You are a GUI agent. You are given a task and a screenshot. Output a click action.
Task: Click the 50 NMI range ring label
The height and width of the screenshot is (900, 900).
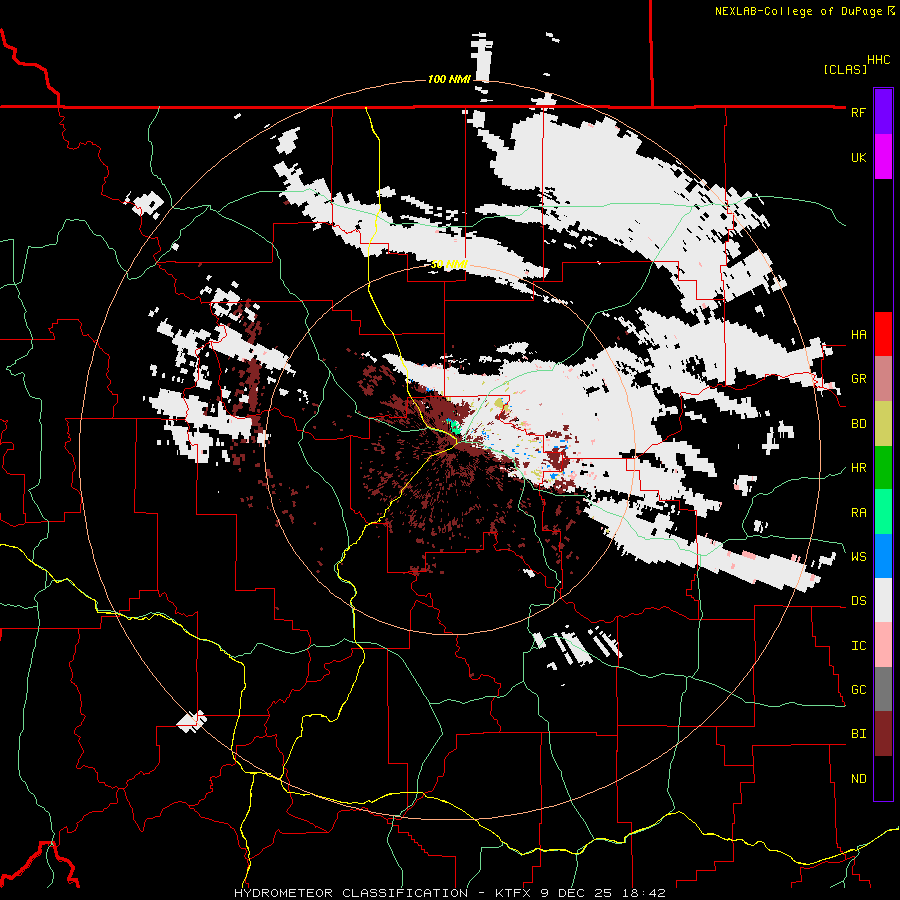pyautogui.click(x=449, y=265)
